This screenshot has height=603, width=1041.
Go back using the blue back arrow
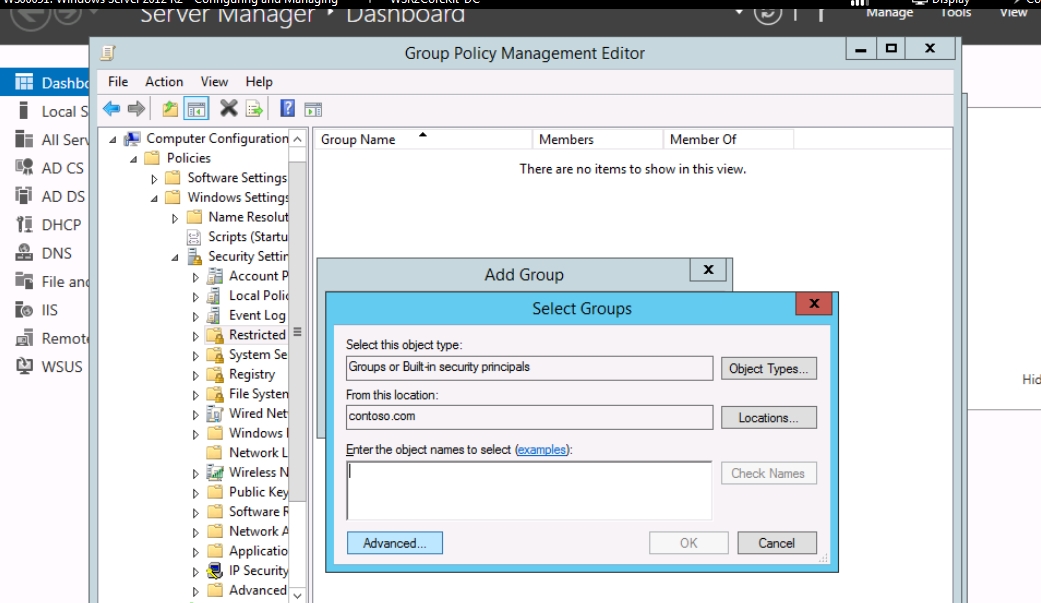point(112,109)
